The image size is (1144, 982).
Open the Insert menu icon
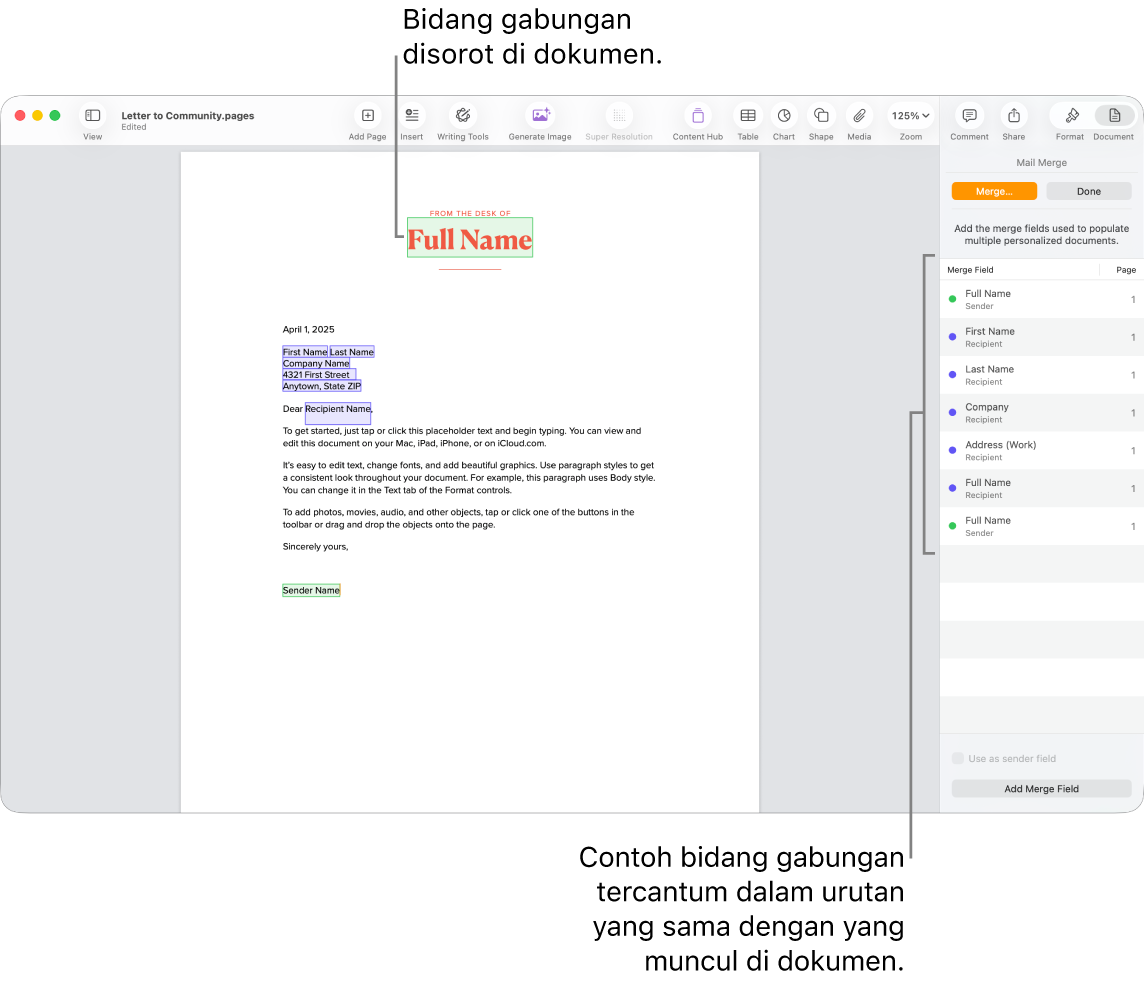pos(411,115)
